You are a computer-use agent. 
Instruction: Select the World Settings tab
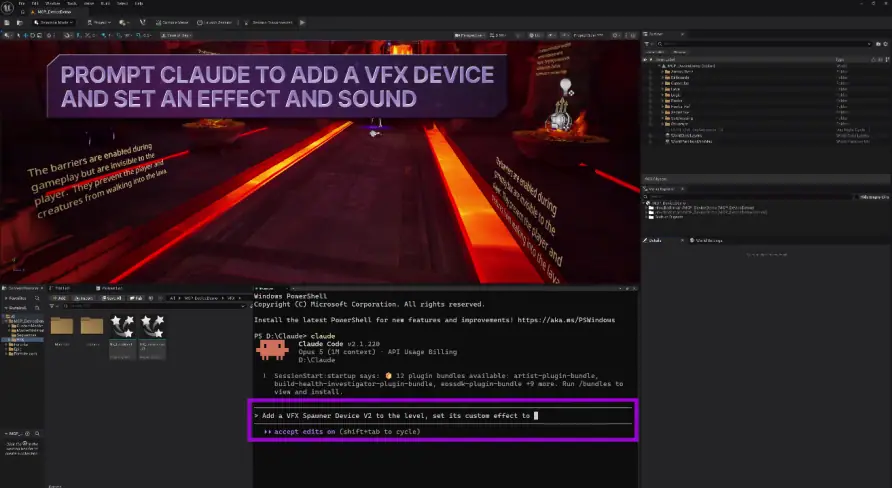pyautogui.click(x=707, y=240)
